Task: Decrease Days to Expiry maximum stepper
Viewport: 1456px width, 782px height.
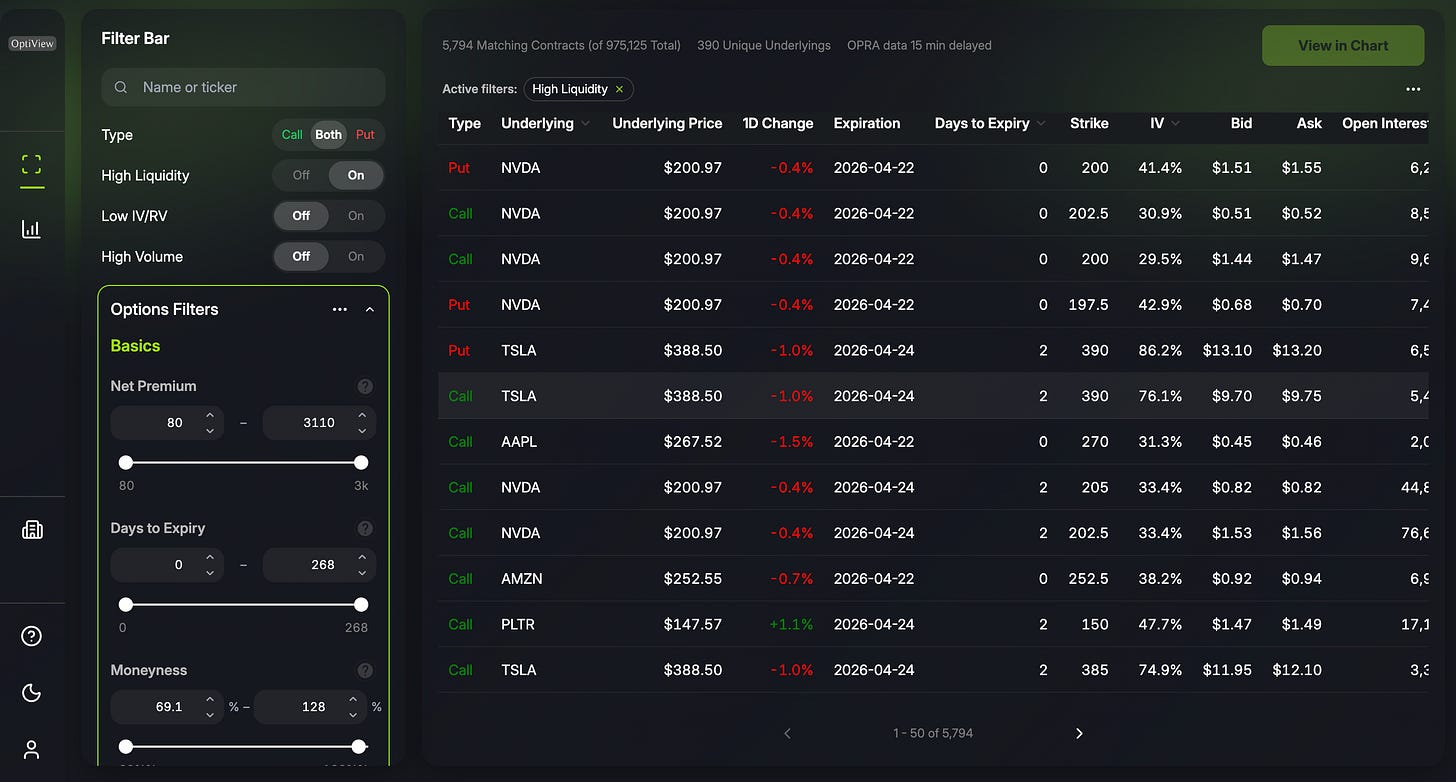Action: [x=362, y=572]
